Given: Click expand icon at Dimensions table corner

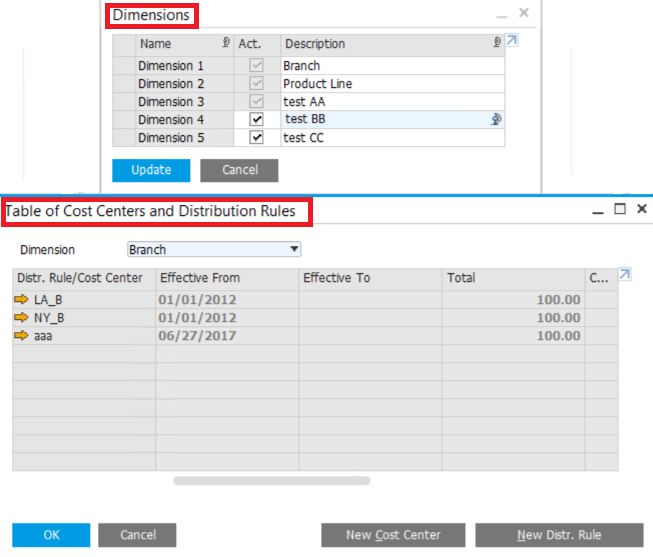Looking at the screenshot, I should [513, 42].
